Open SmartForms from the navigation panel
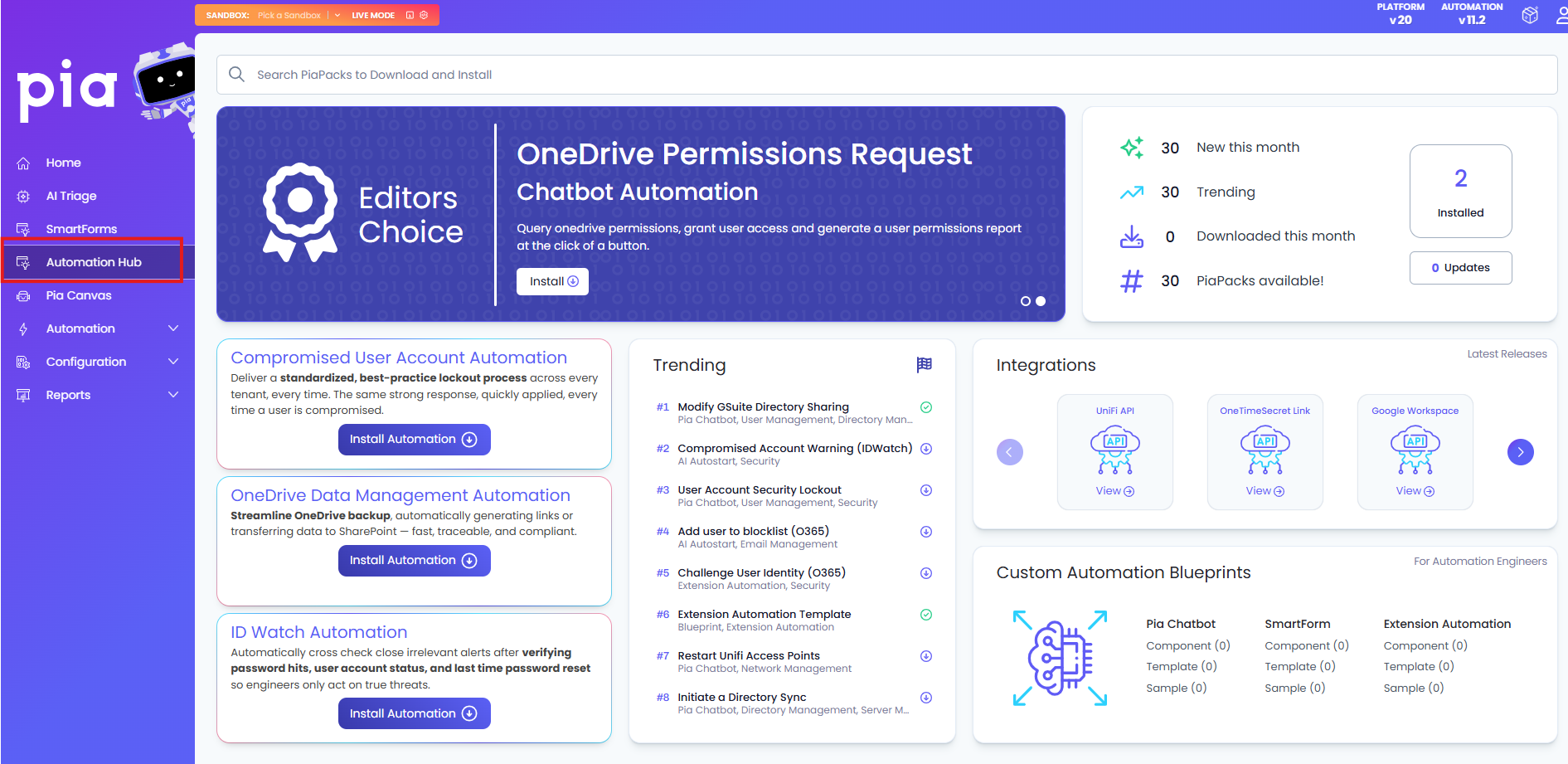Screen dimensions: 1568x764 tap(82, 229)
